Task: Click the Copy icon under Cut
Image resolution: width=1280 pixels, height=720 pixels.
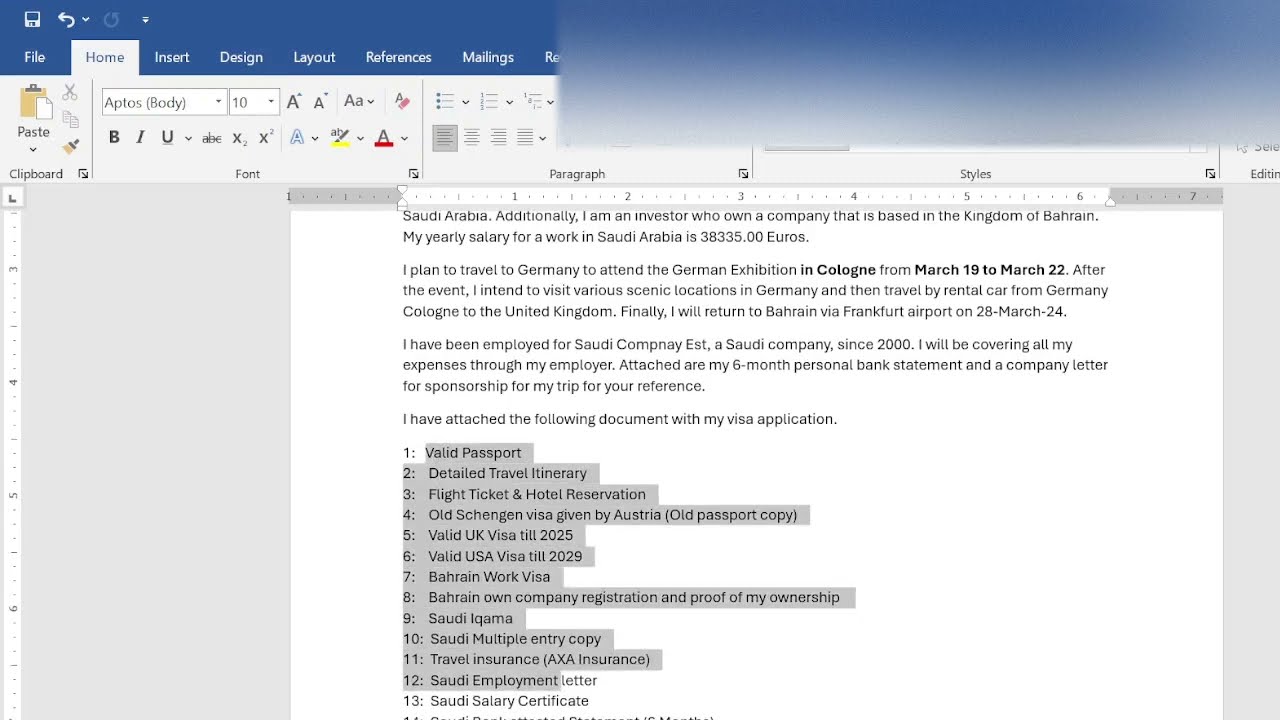Action: (x=70, y=120)
